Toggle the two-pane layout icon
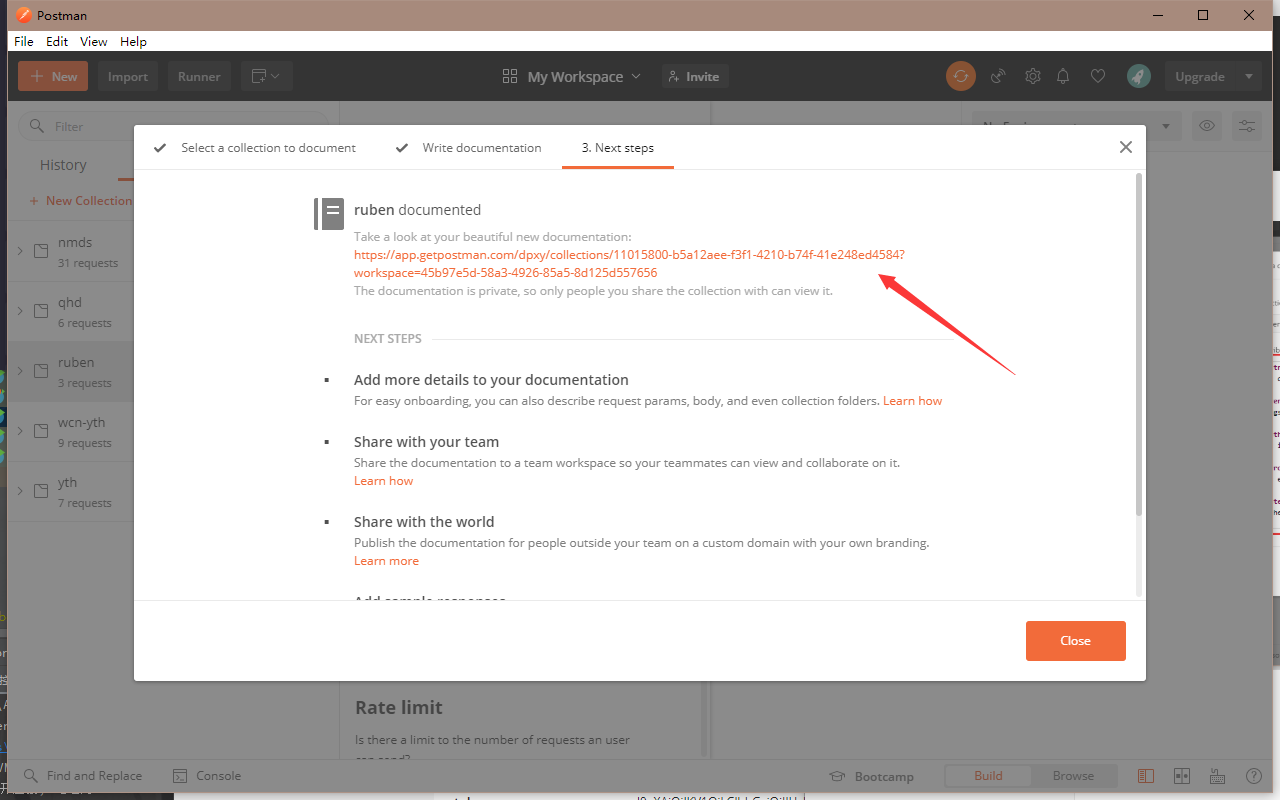 pyautogui.click(x=1146, y=776)
